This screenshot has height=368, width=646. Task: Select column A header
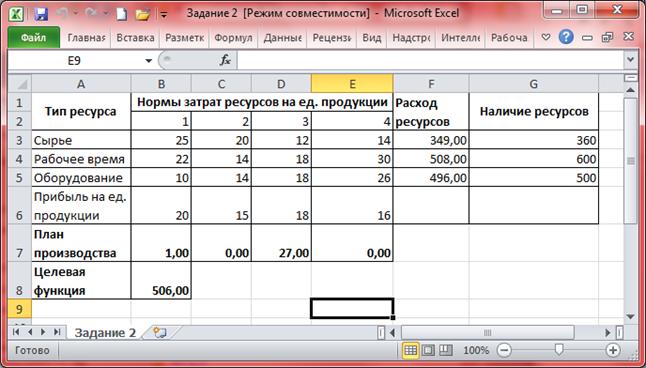[x=81, y=84]
